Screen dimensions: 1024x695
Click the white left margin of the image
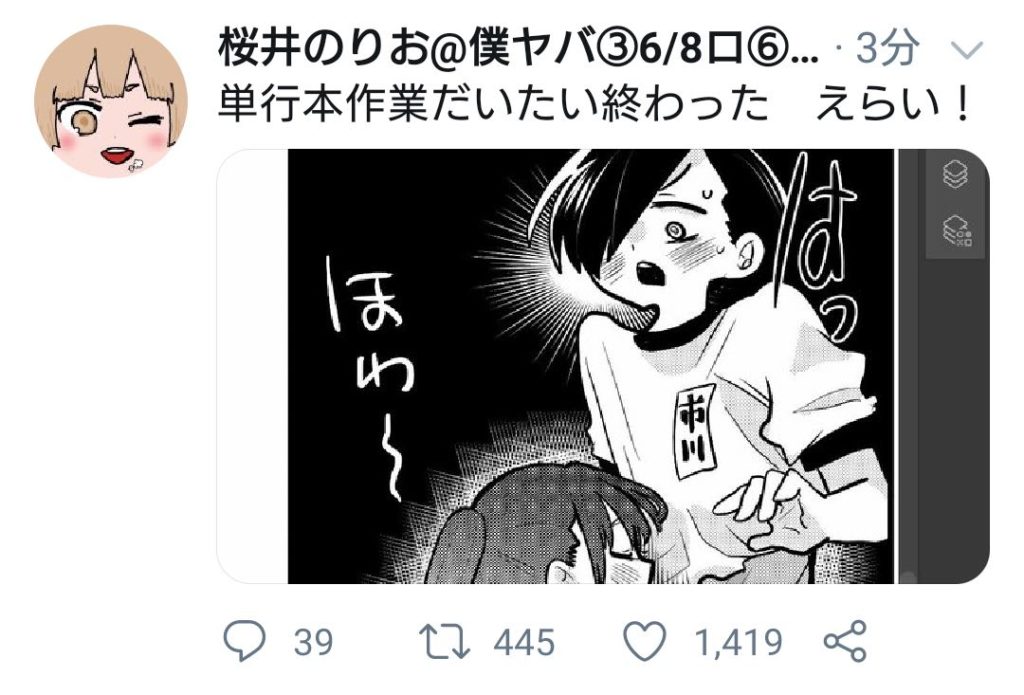253,366
